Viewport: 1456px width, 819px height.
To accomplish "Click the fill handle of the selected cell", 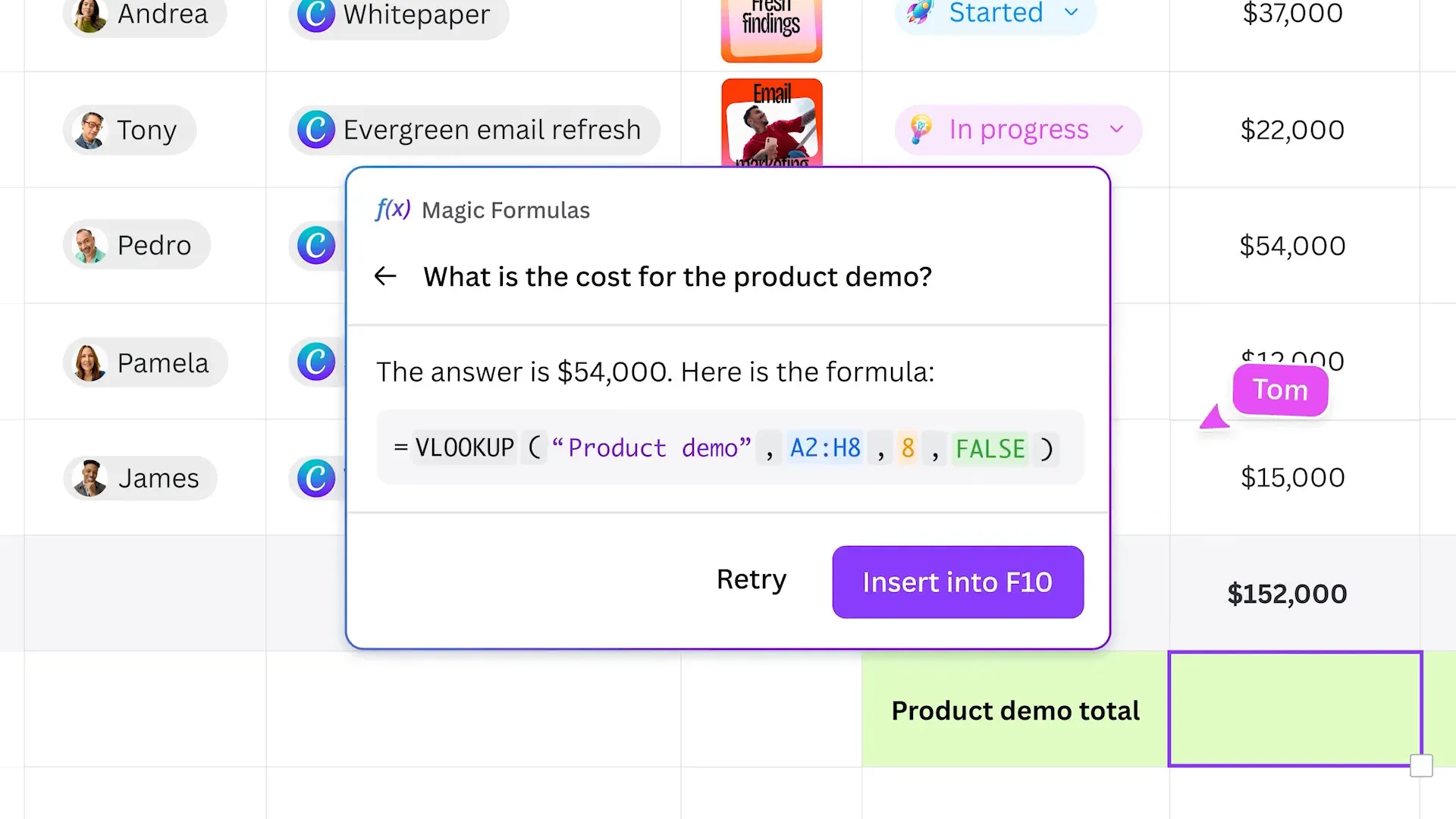I will point(1421,766).
